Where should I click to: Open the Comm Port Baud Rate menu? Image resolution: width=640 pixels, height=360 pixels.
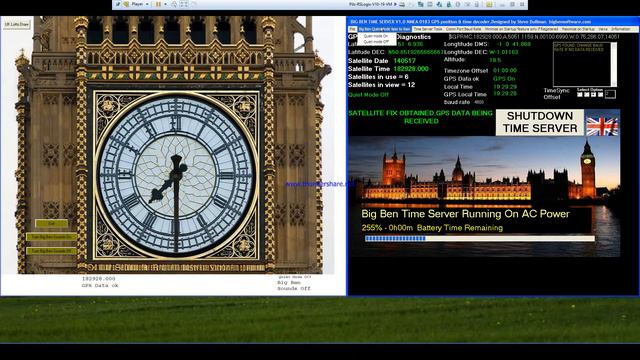(x=463, y=29)
